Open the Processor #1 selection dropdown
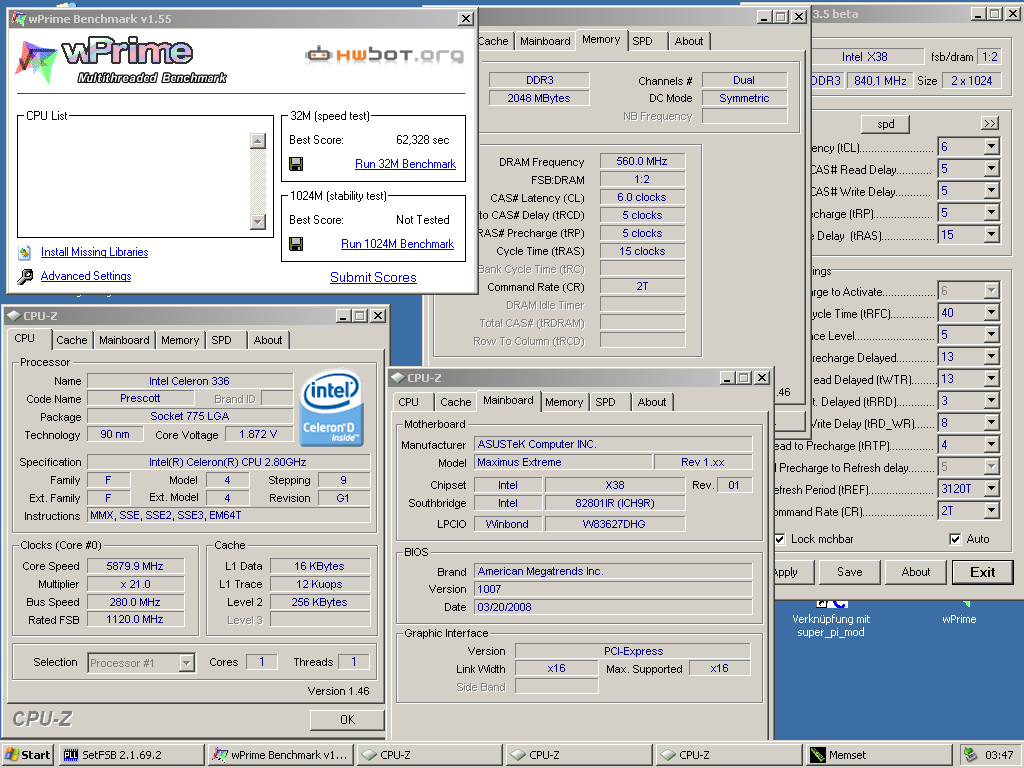 click(x=187, y=663)
